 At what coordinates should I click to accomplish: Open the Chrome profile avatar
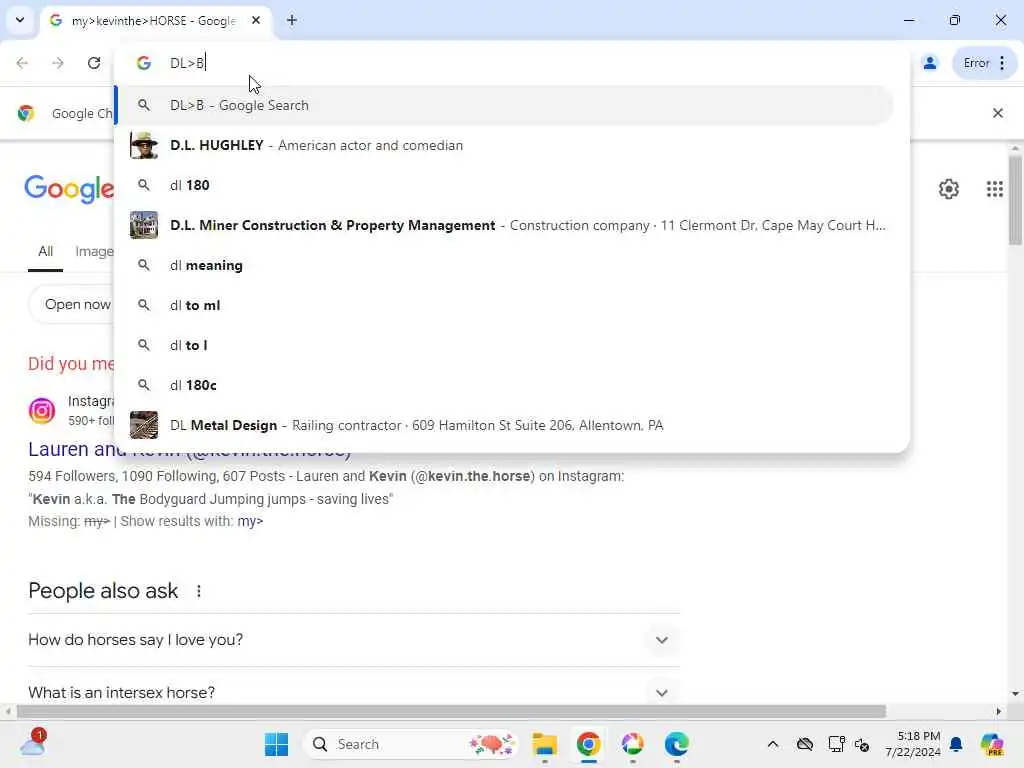coord(929,63)
